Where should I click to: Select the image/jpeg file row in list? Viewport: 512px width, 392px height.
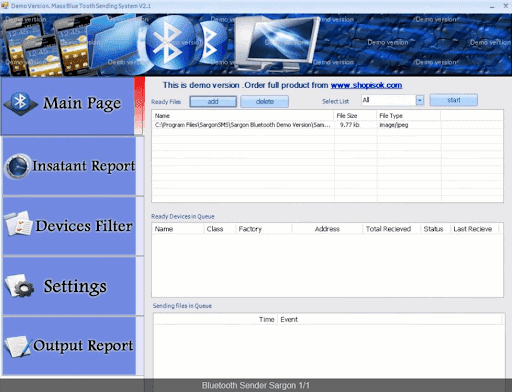327,125
